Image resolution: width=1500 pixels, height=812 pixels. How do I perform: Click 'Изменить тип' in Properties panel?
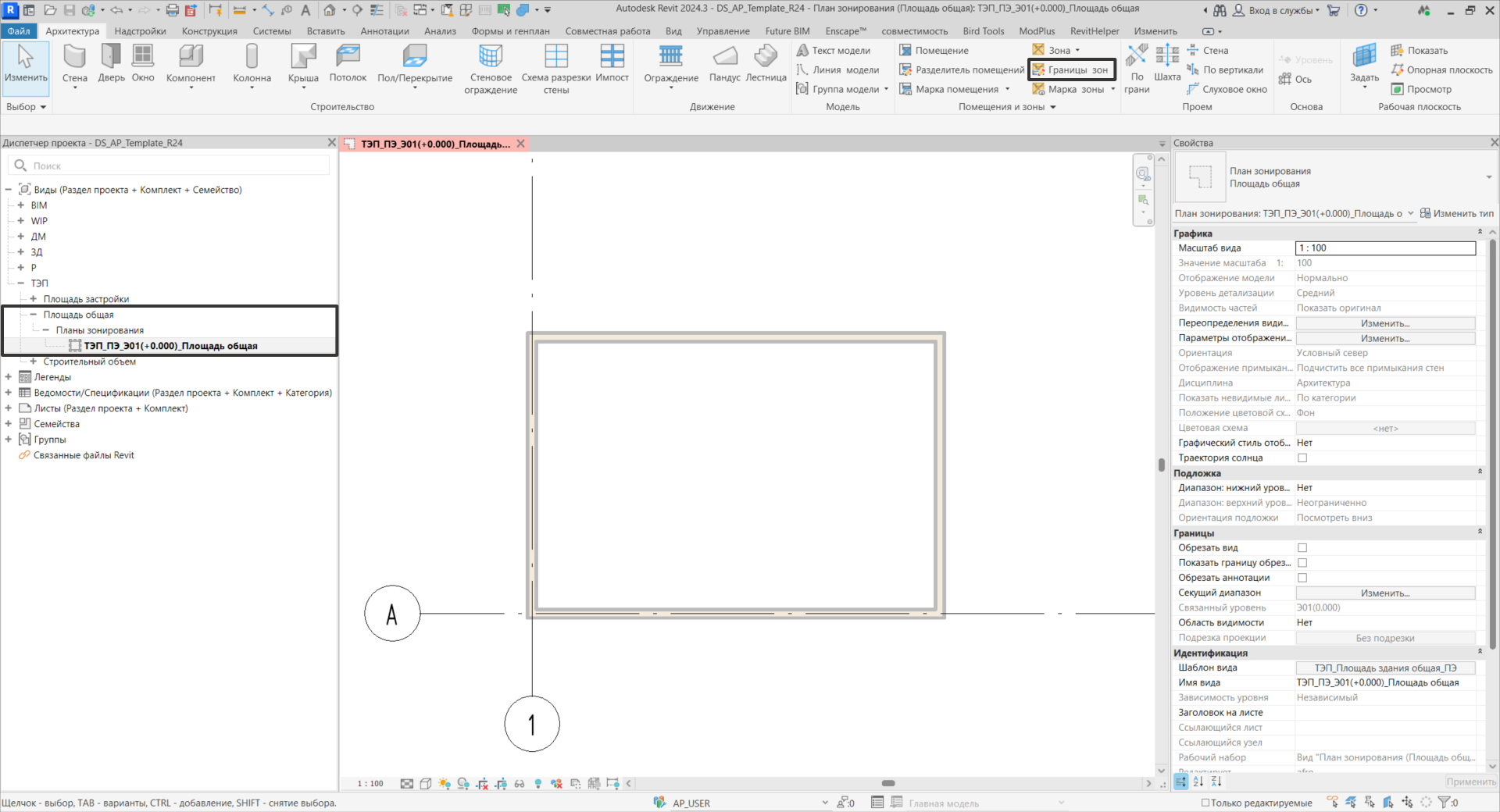[1456, 214]
